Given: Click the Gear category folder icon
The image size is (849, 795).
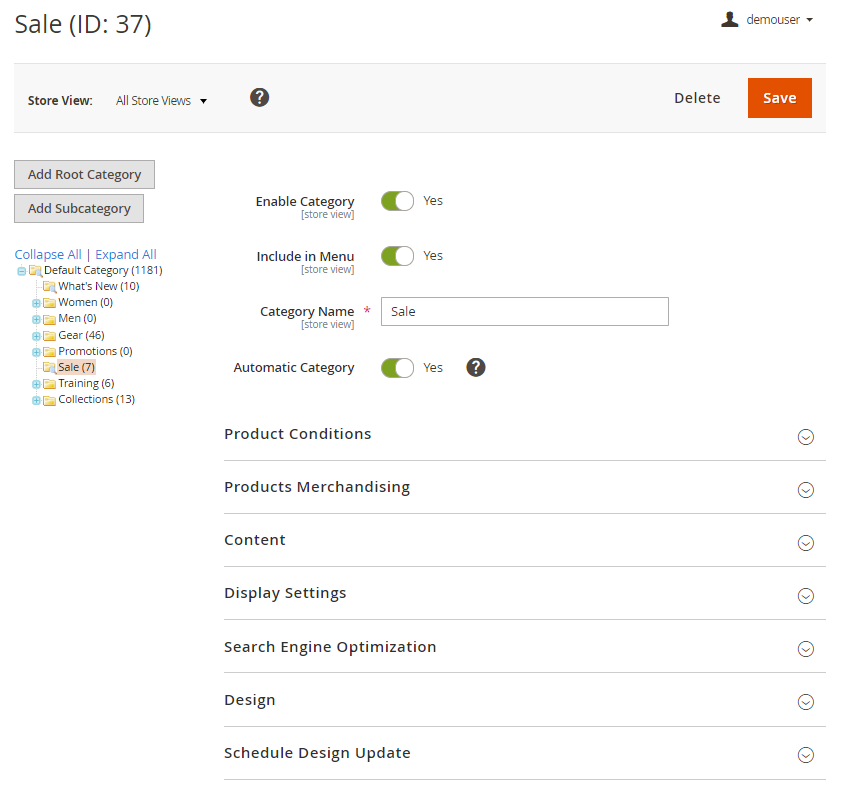Looking at the screenshot, I should pos(49,336).
